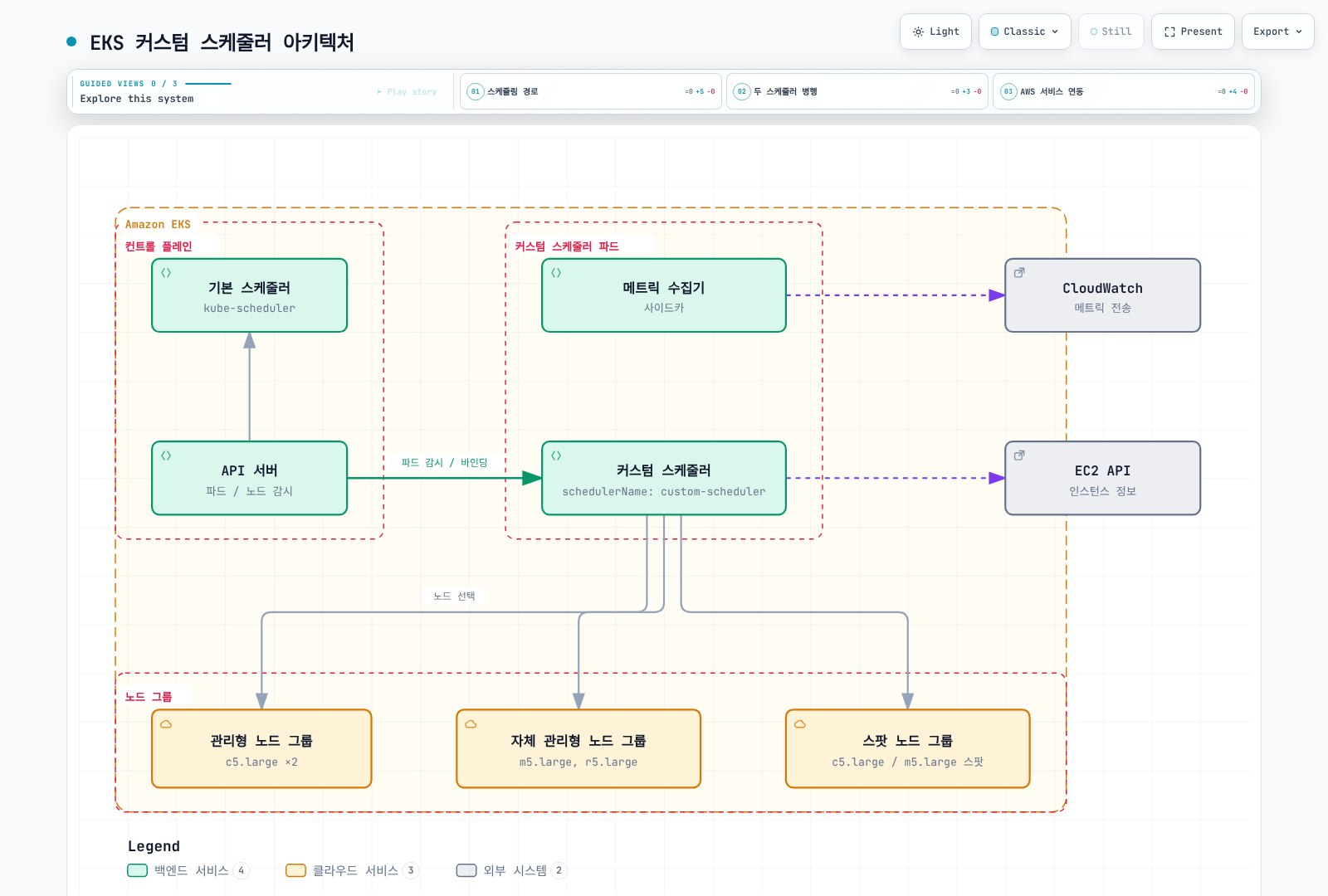The height and width of the screenshot is (896, 1328).
Task: Select the 스팟 노드 그룹 card
Action: coord(908,748)
